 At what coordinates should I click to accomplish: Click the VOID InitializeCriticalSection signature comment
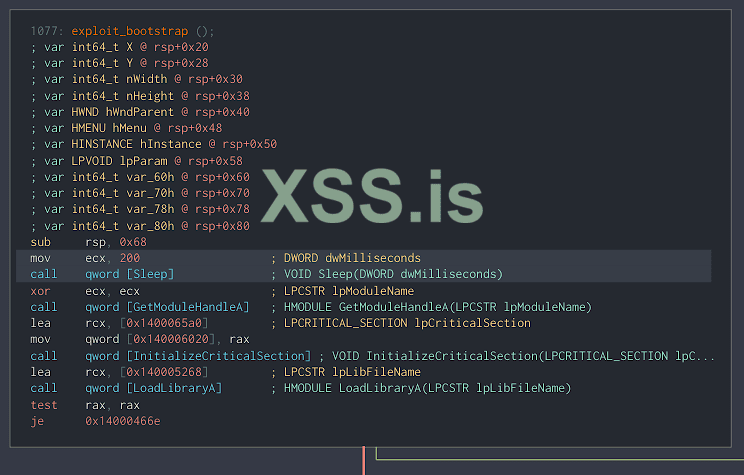click(x=523, y=356)
